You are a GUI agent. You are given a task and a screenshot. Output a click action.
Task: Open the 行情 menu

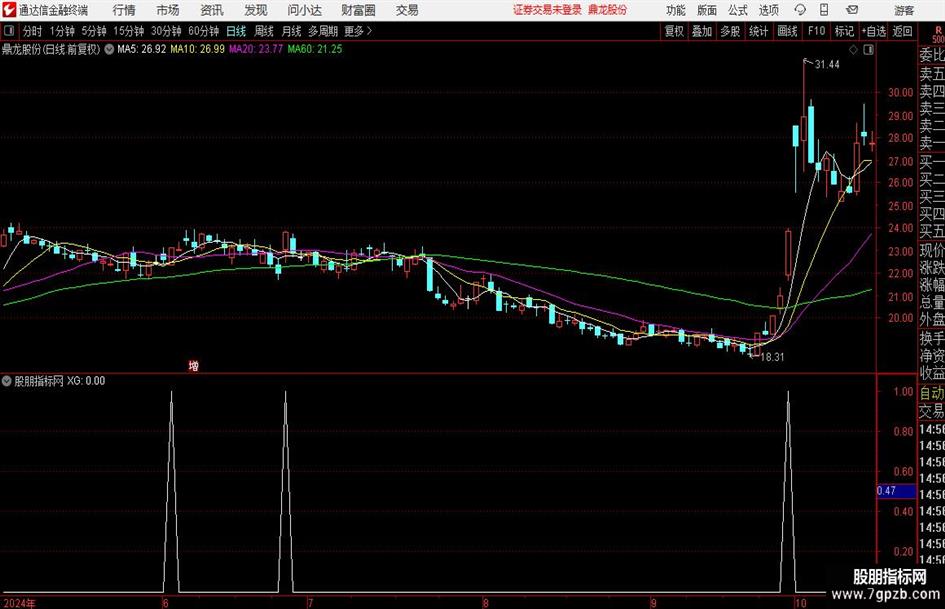[x=124, y=10]
